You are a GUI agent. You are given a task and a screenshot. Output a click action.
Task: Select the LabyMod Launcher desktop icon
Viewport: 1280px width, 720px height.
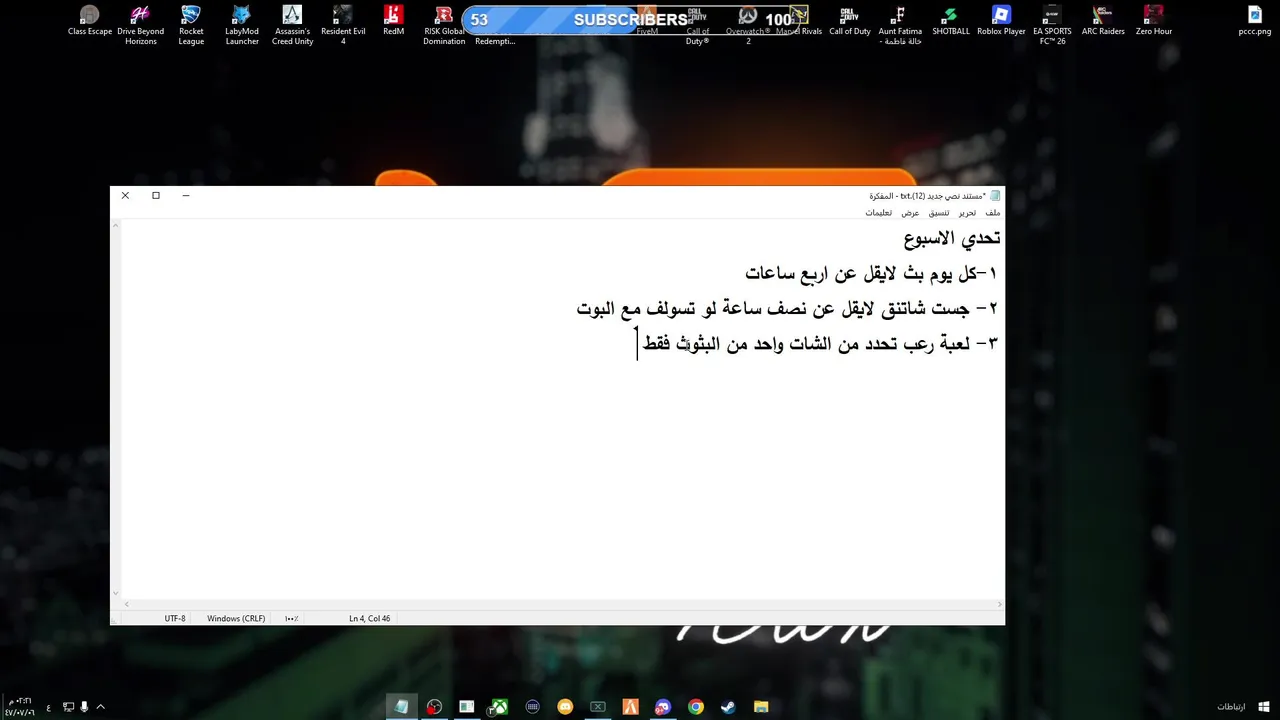[x=242, y=25]
